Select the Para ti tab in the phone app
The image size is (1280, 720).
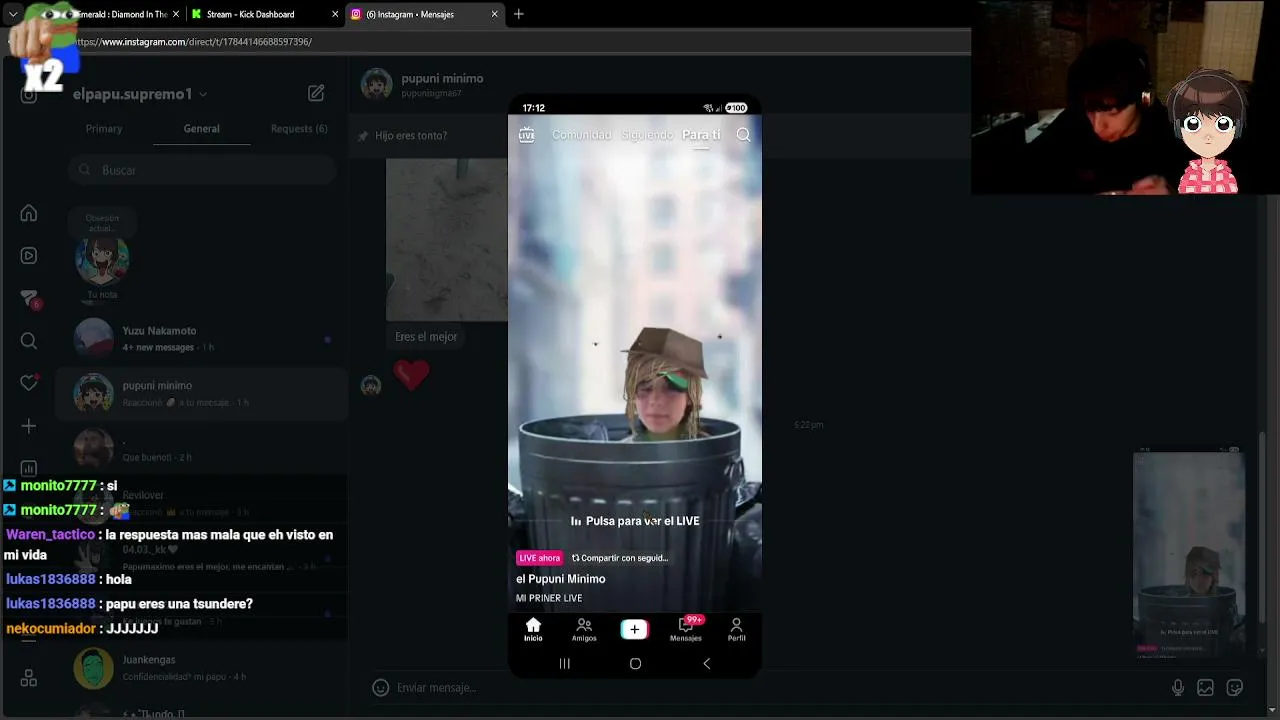[701, 135]
